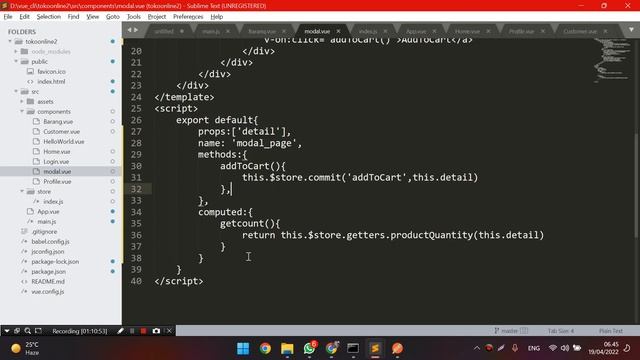The width and height of the screenshot is (640, 360).
Task: Open the Windows Start menu
Action: pyautogui.click(x=243, y=349)
